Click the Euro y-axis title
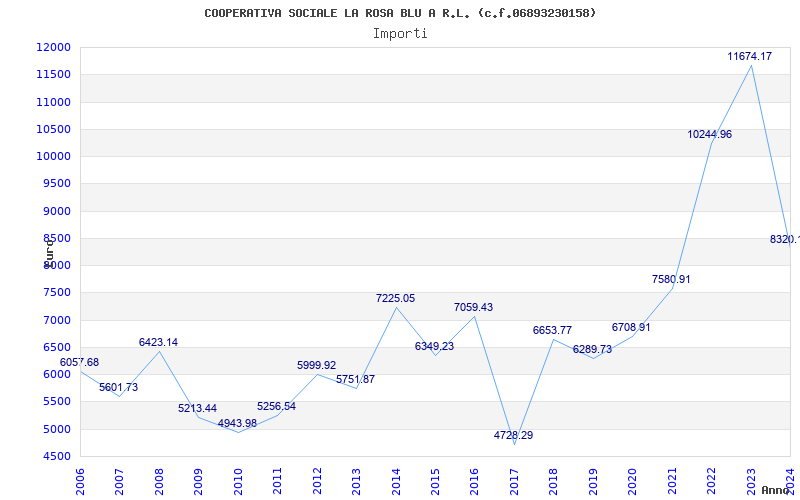The height and width of the screenshot is (500, 800). pyautogui.click(x=49, y=253)
